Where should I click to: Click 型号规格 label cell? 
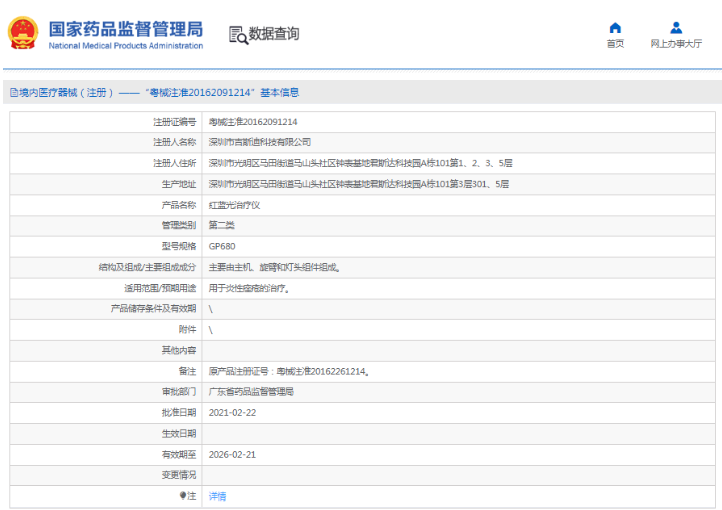coord(106,246)
